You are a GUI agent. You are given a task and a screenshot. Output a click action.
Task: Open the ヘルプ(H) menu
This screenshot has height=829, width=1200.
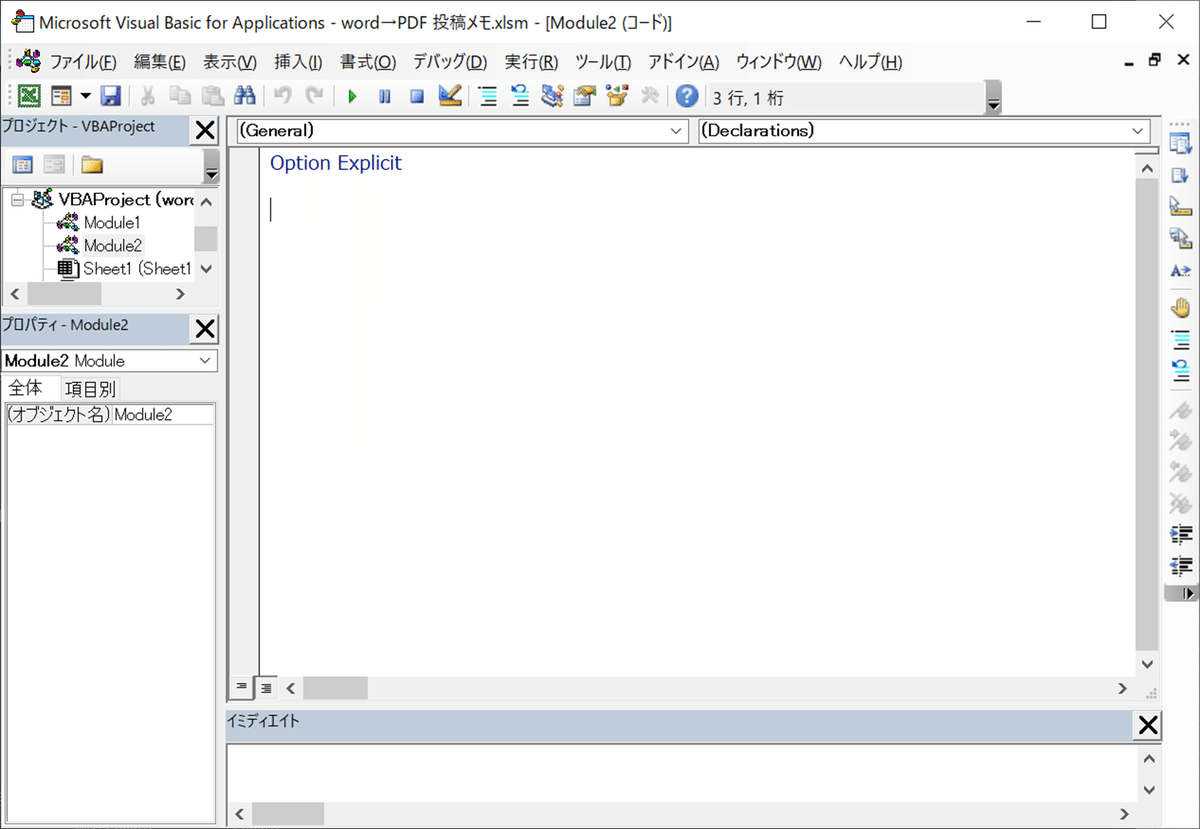click(x=871, y=62)
